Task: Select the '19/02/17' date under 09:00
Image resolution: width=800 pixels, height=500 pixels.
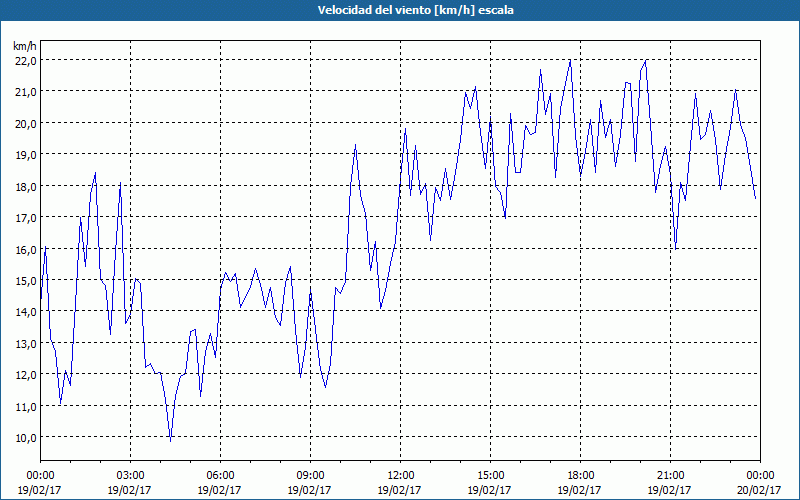Action: (309, 490)
